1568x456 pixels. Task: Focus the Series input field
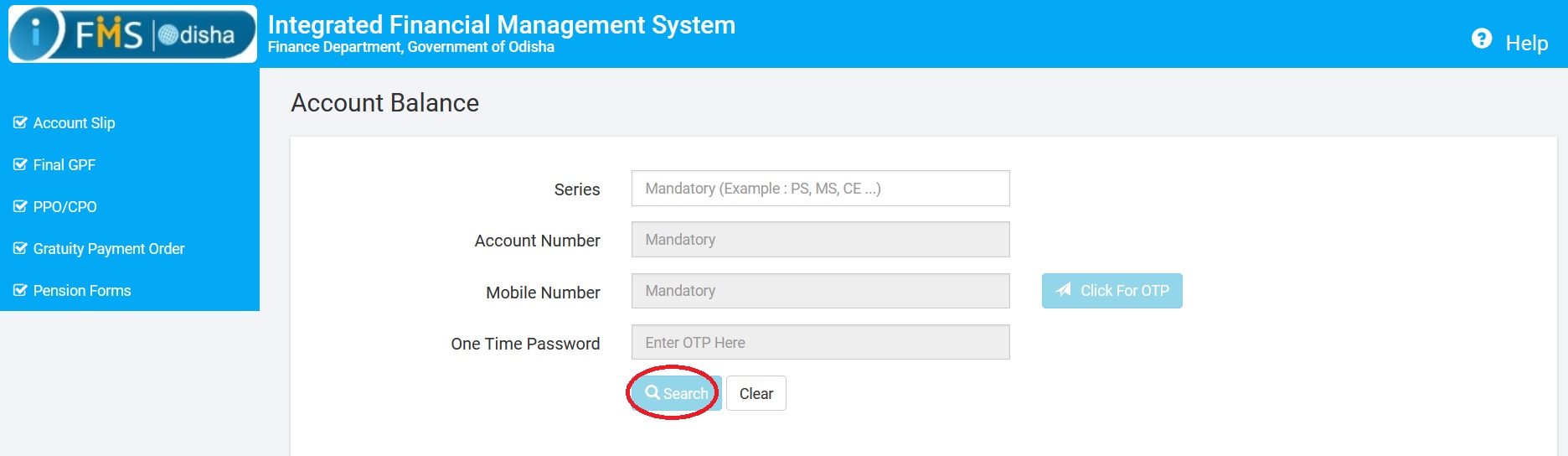pyautogui.click(x=820, y=189)
